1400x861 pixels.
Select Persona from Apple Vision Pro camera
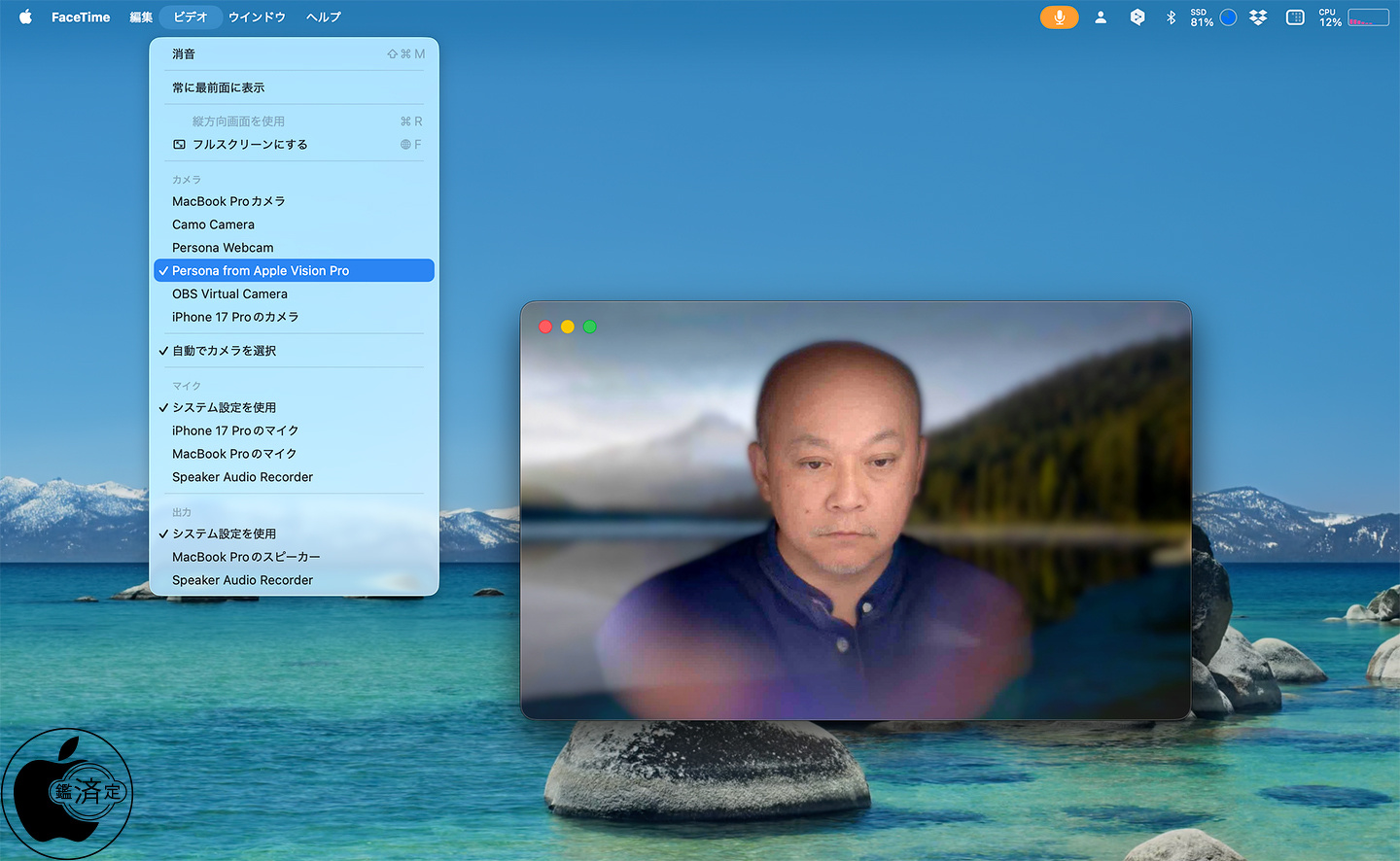[261, 271]
